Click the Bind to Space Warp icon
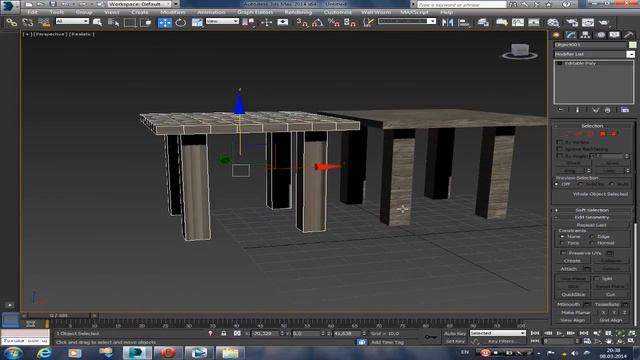 point(44,22)
